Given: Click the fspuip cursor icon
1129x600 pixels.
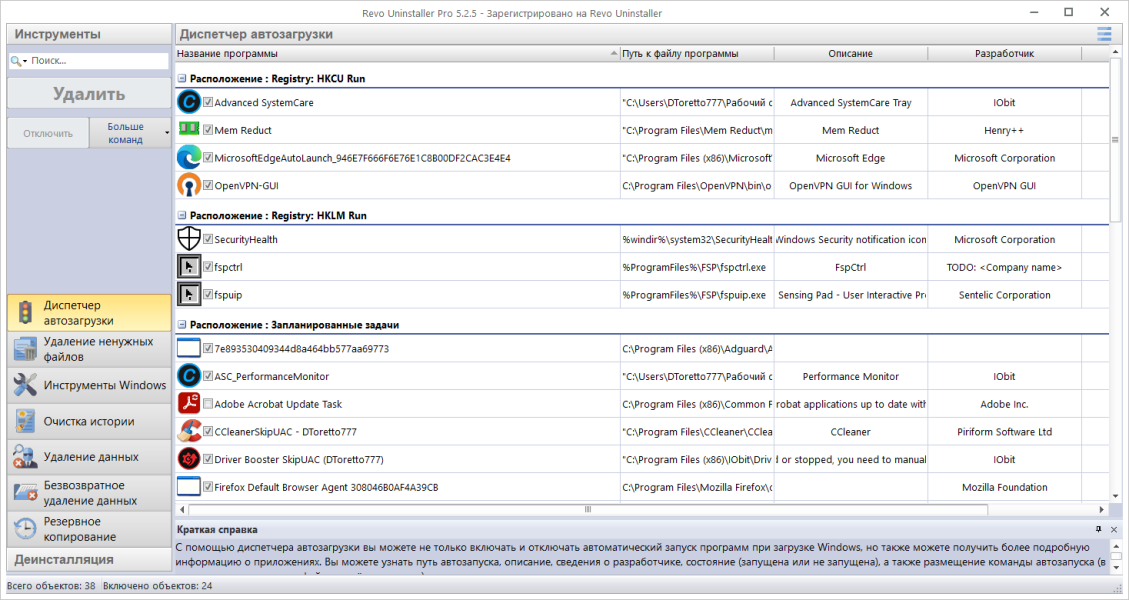Looking at the screenshot, I should pyautogui.click(x=189, y=295).
